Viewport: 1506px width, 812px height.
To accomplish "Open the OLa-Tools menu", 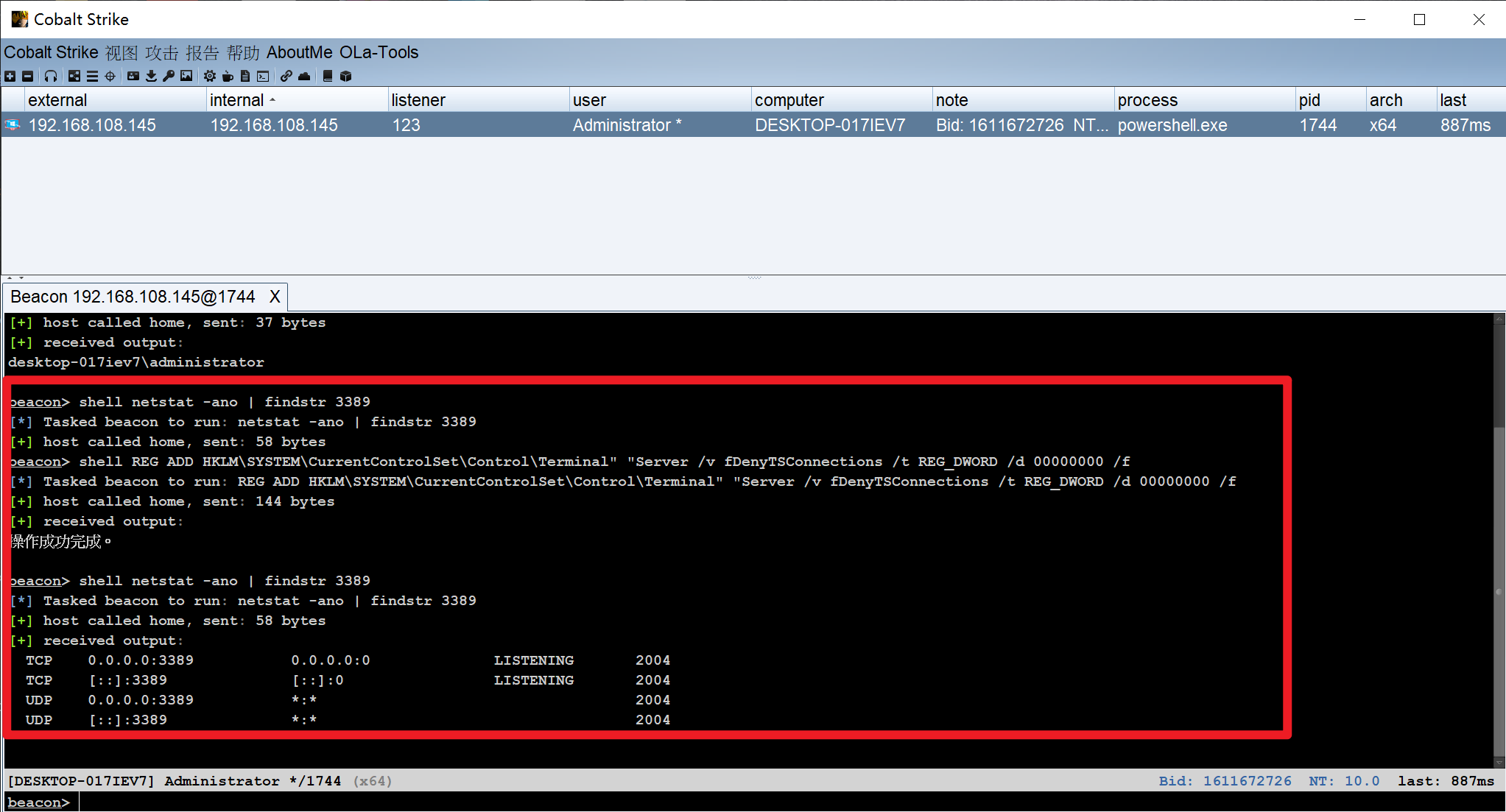I will click(379, 52).
